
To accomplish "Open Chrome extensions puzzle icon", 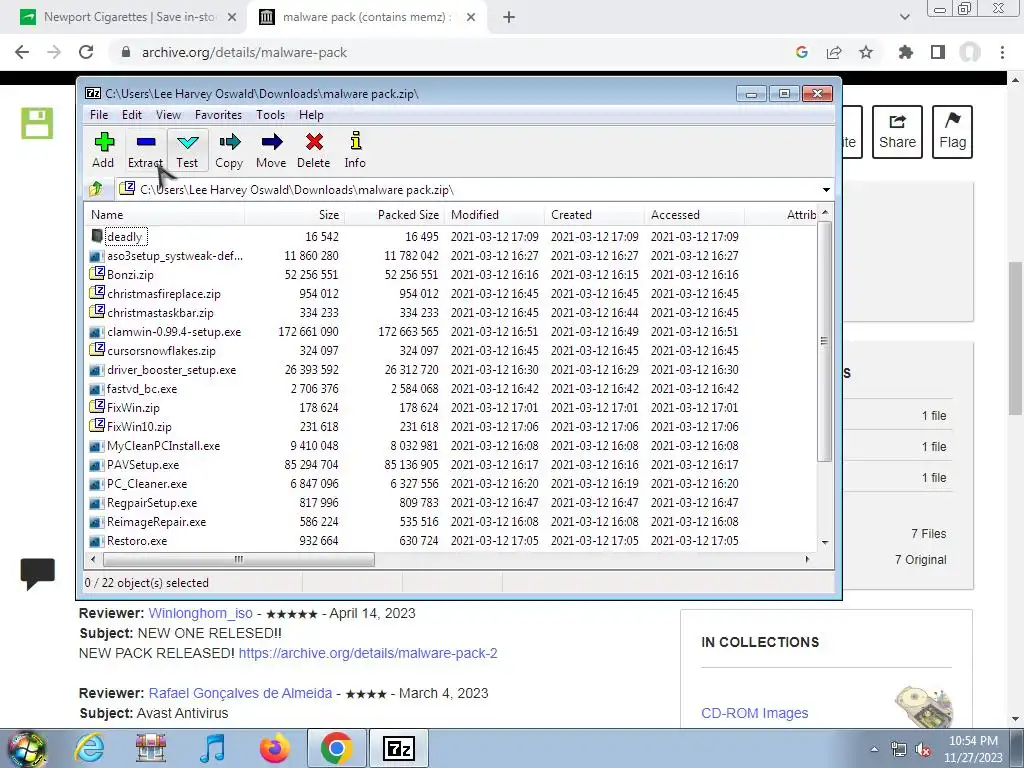I will 905,52.
